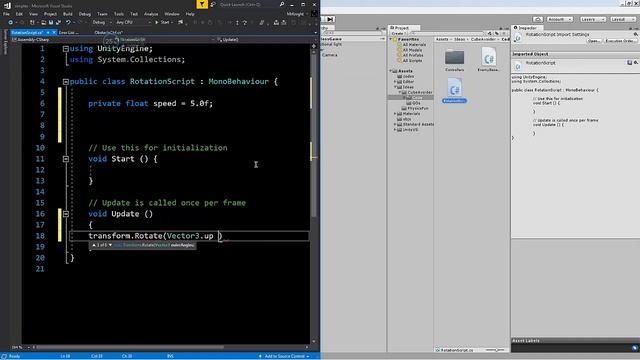The image size is (640, 360).
Task: Expand the Materials folder in Assets
Action: click(x=395, y=113)
